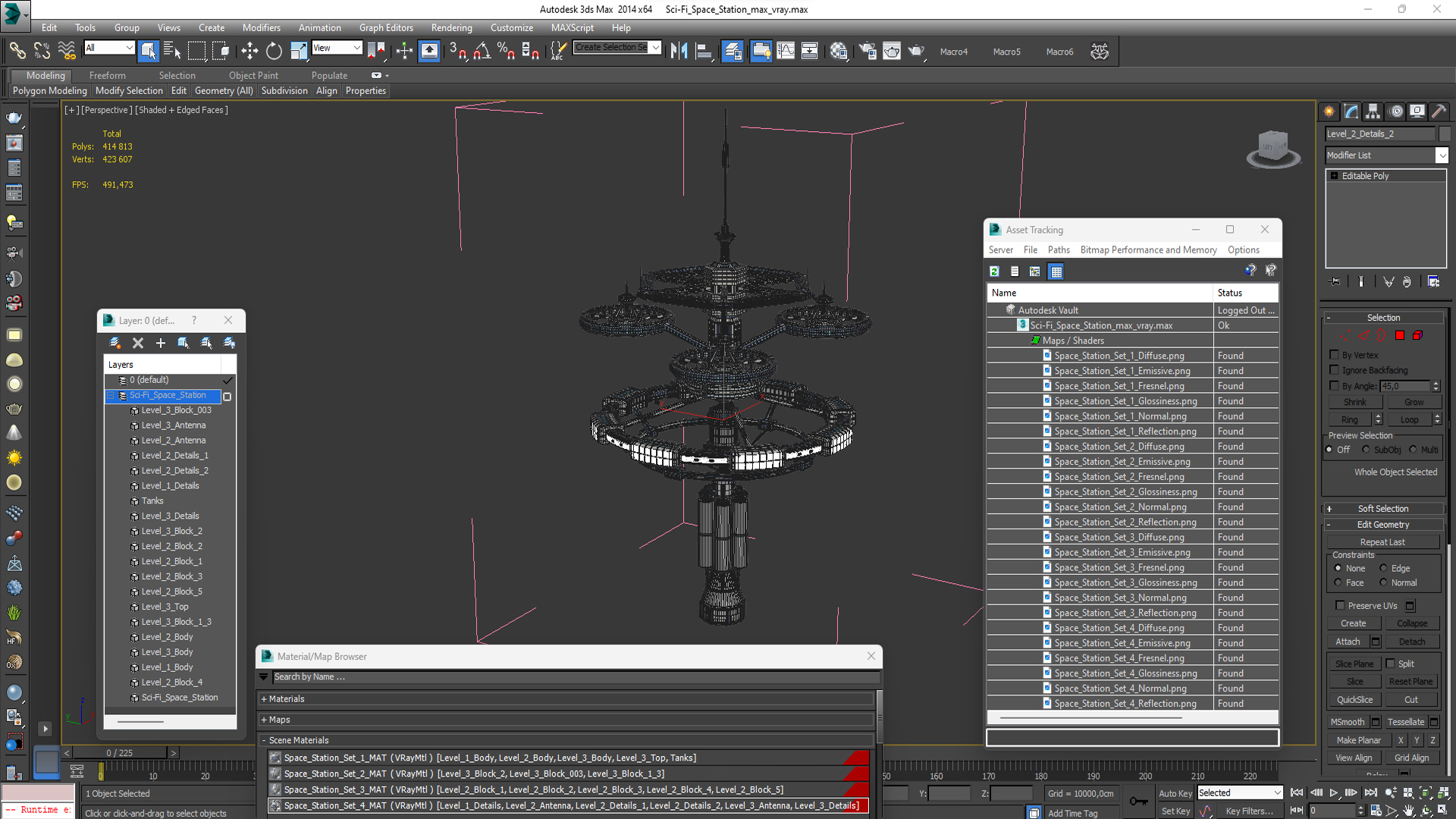Click Configure Modifier Sets icon
Viewport: 1456px width, 819px height.
tap(1433, 281)
